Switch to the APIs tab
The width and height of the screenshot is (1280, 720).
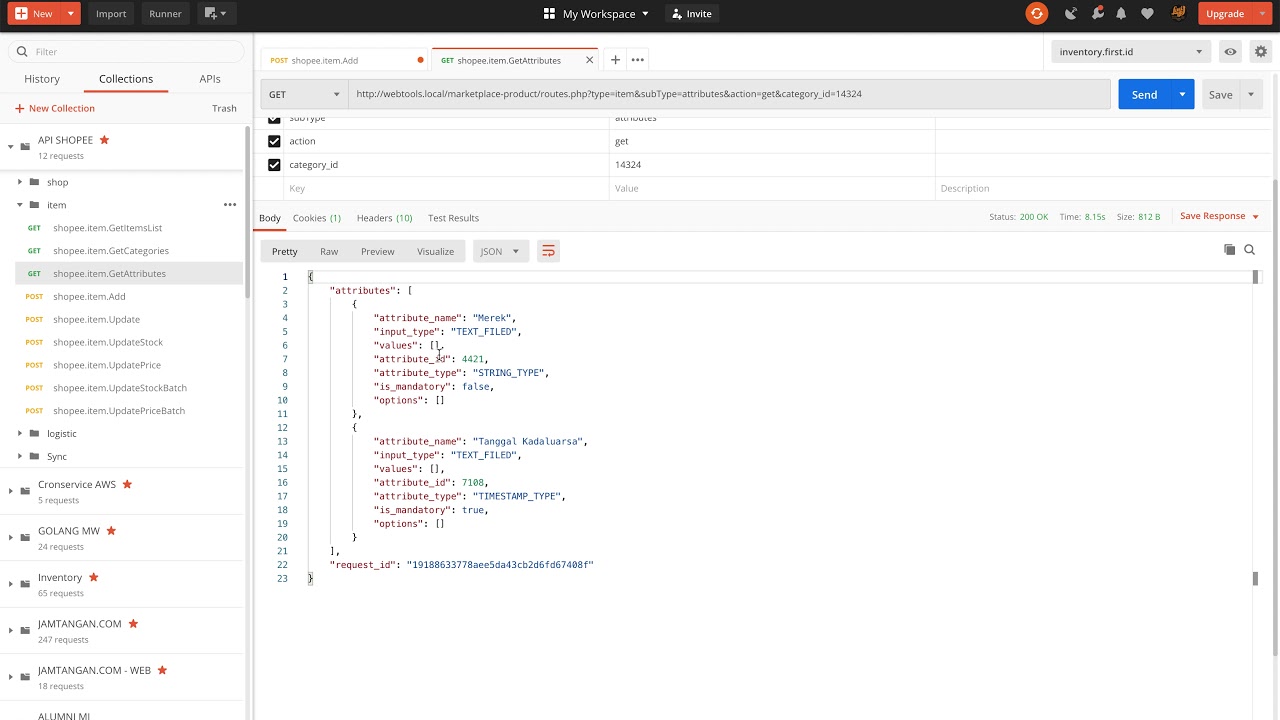(210, 79)
